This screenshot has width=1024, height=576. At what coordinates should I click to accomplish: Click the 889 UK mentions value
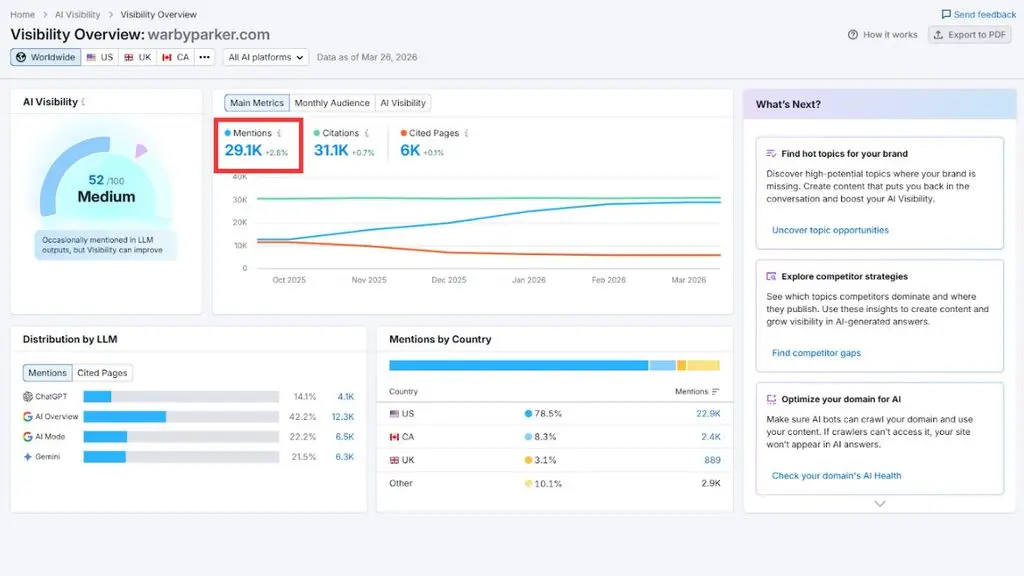[712, 460]
